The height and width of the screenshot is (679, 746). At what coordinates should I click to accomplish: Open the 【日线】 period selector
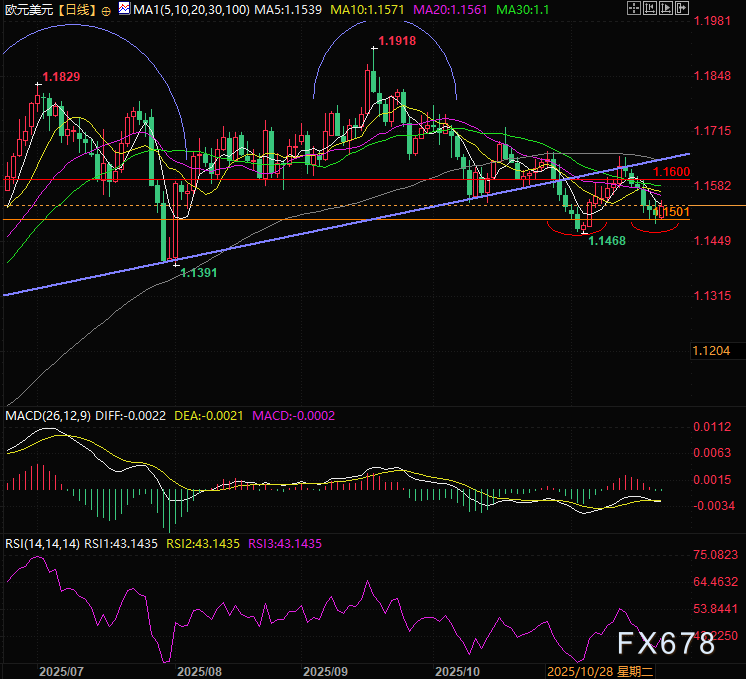click(x=76, y=8)
